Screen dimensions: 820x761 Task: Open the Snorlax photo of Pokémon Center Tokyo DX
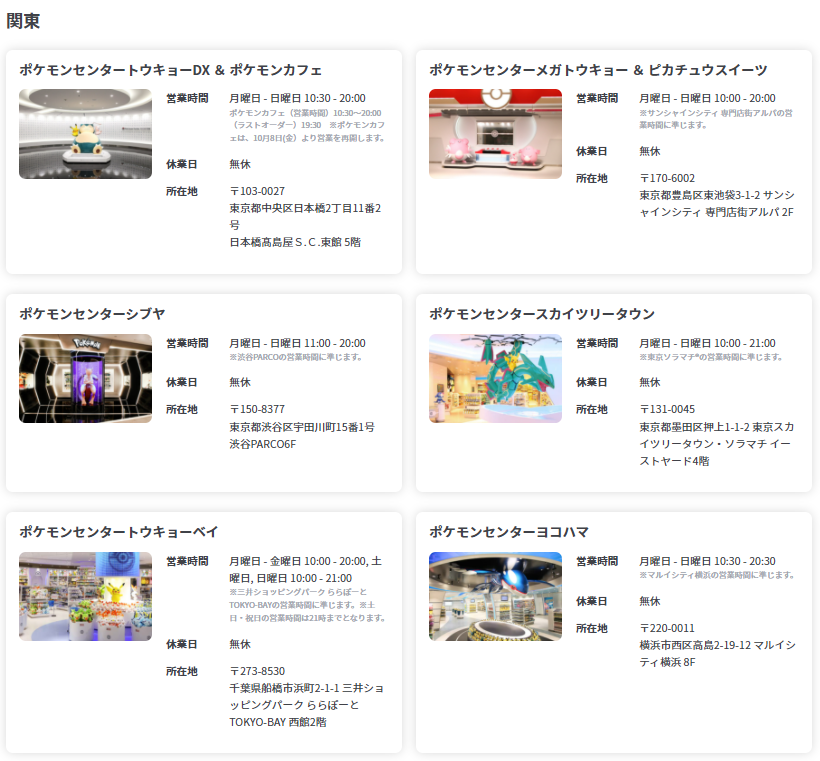pyautogui.click(x=85, y=134)
